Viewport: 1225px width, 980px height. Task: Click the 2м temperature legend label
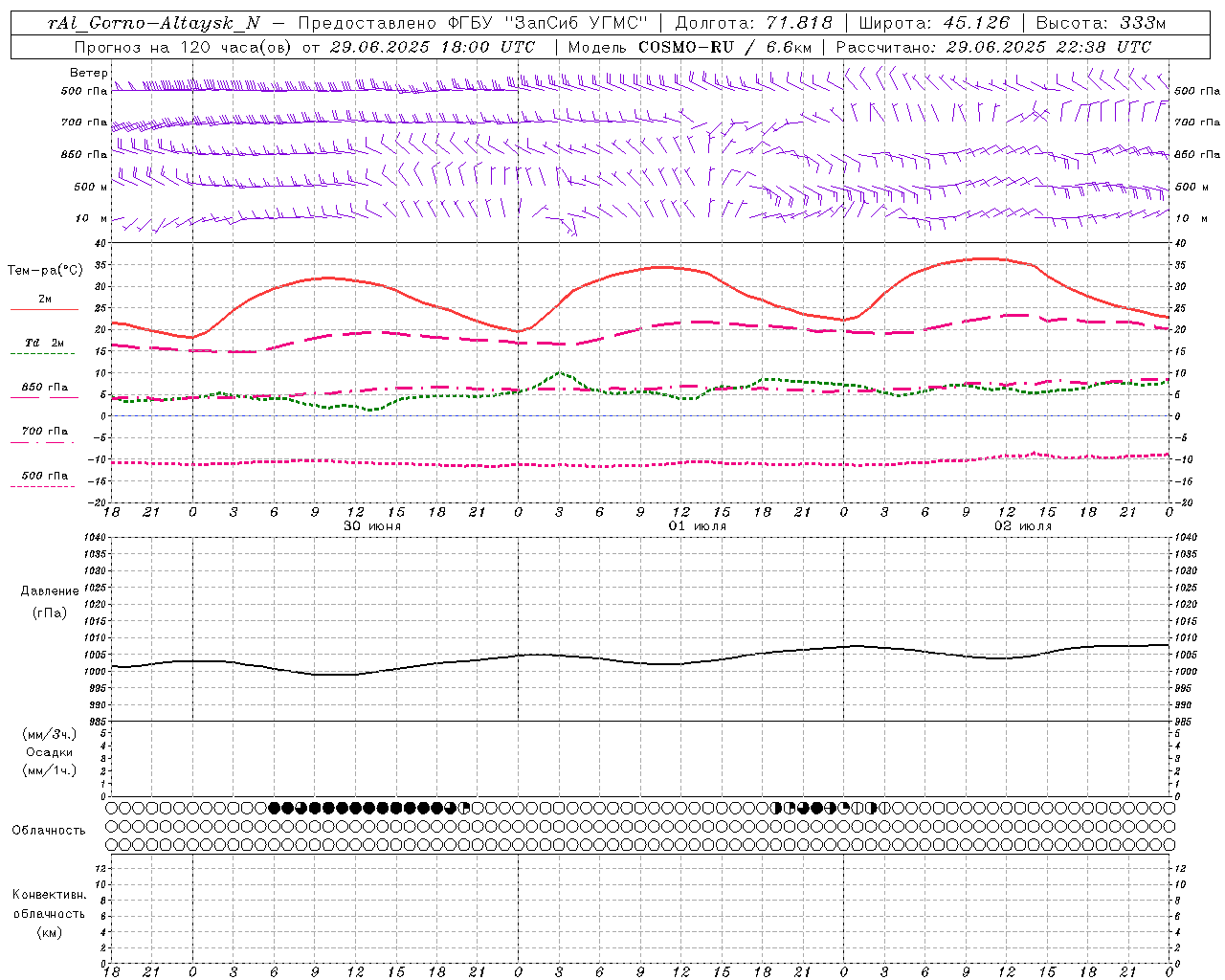pyautogui.click(x=45, y=299)
